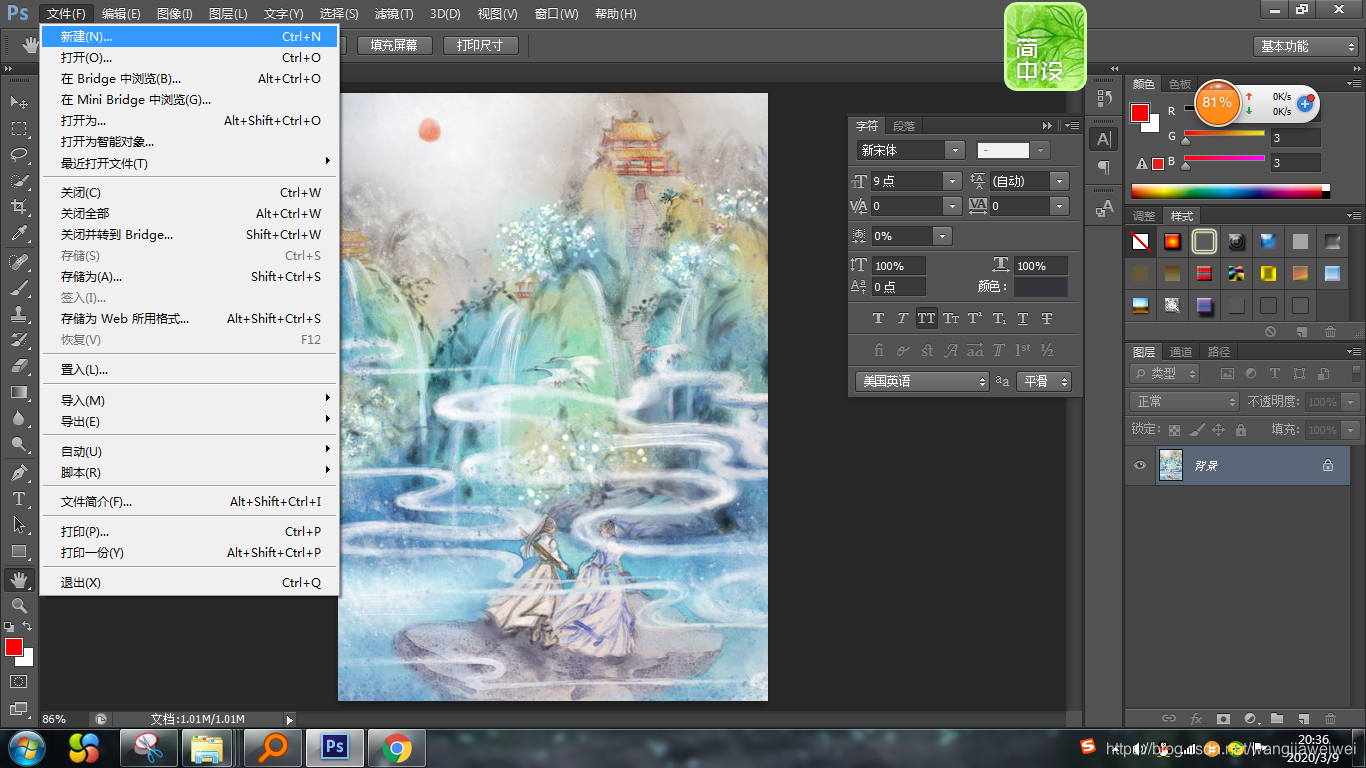Open the History panel icon in the dock
Image resolution: width=1366 pixels, height=768 pixels.
point(1103,98)
